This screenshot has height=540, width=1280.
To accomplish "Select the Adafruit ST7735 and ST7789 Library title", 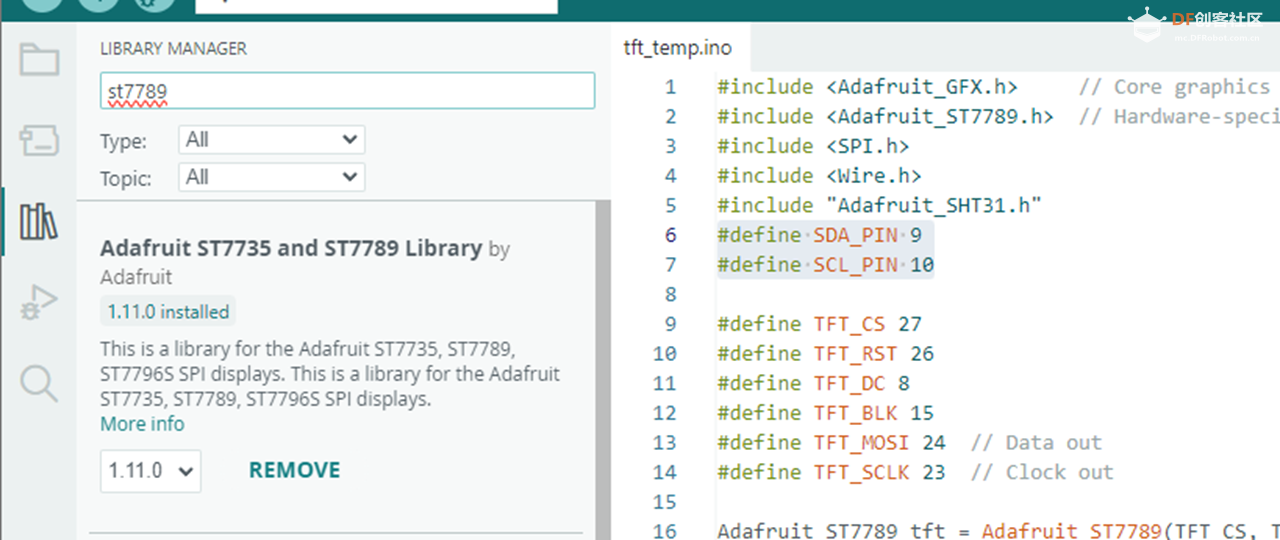I will coord(291,248).
